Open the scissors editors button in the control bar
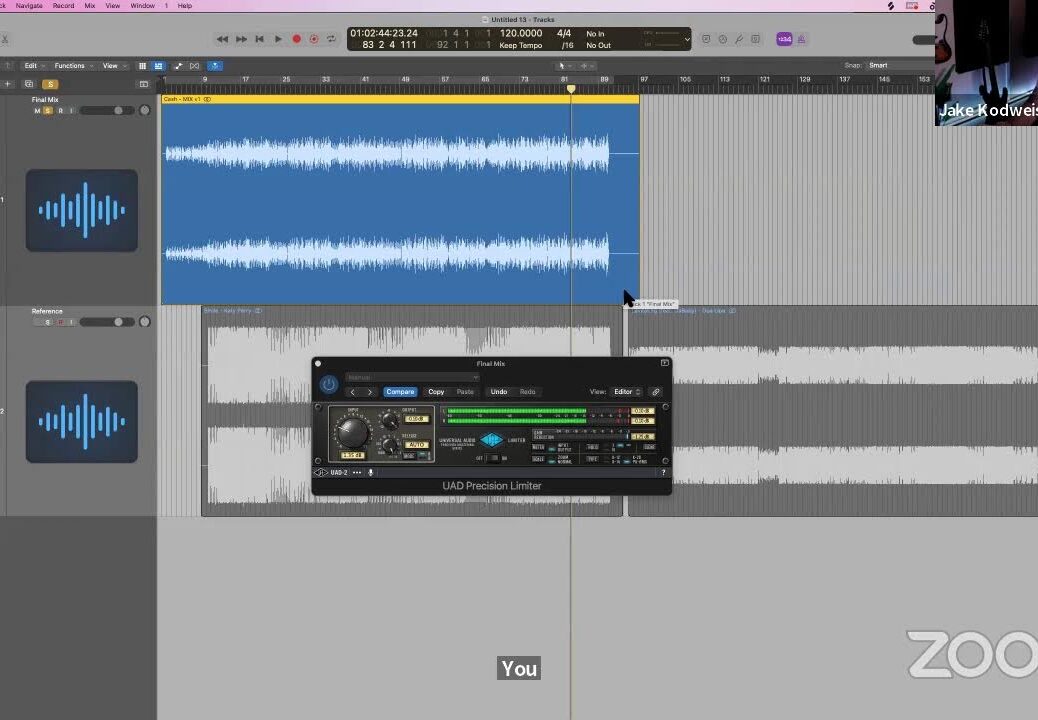The height and width of the screenshot is (720, 1038). (x=4, y=39)
